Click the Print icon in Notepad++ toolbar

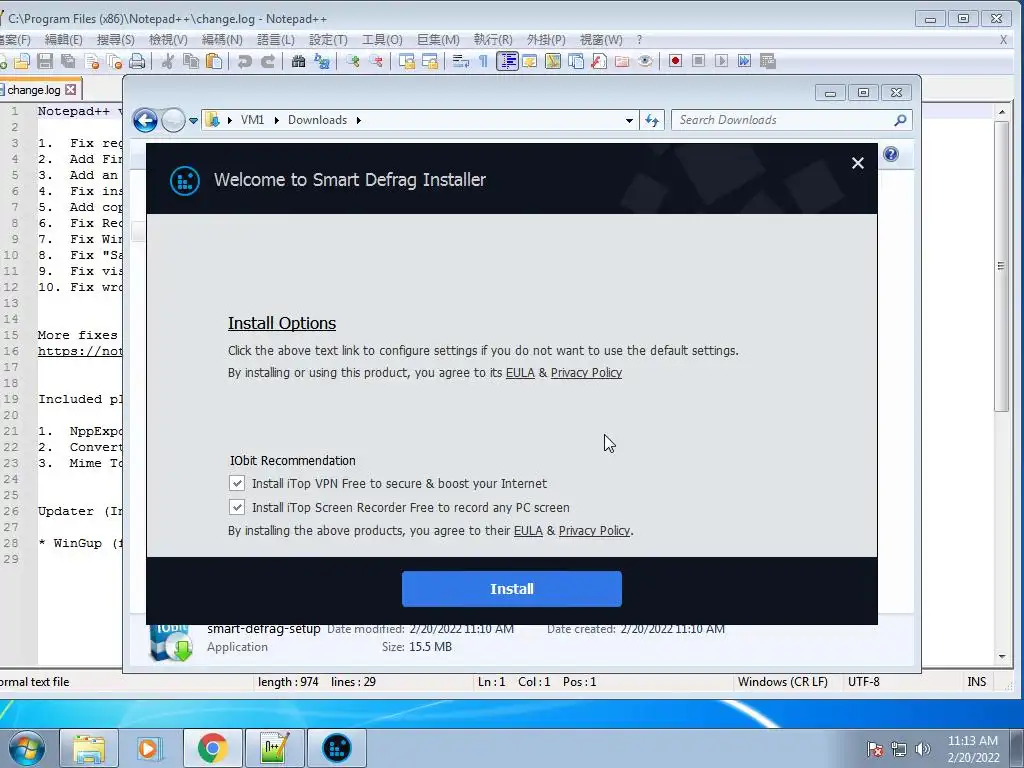(x=137, y=61)
